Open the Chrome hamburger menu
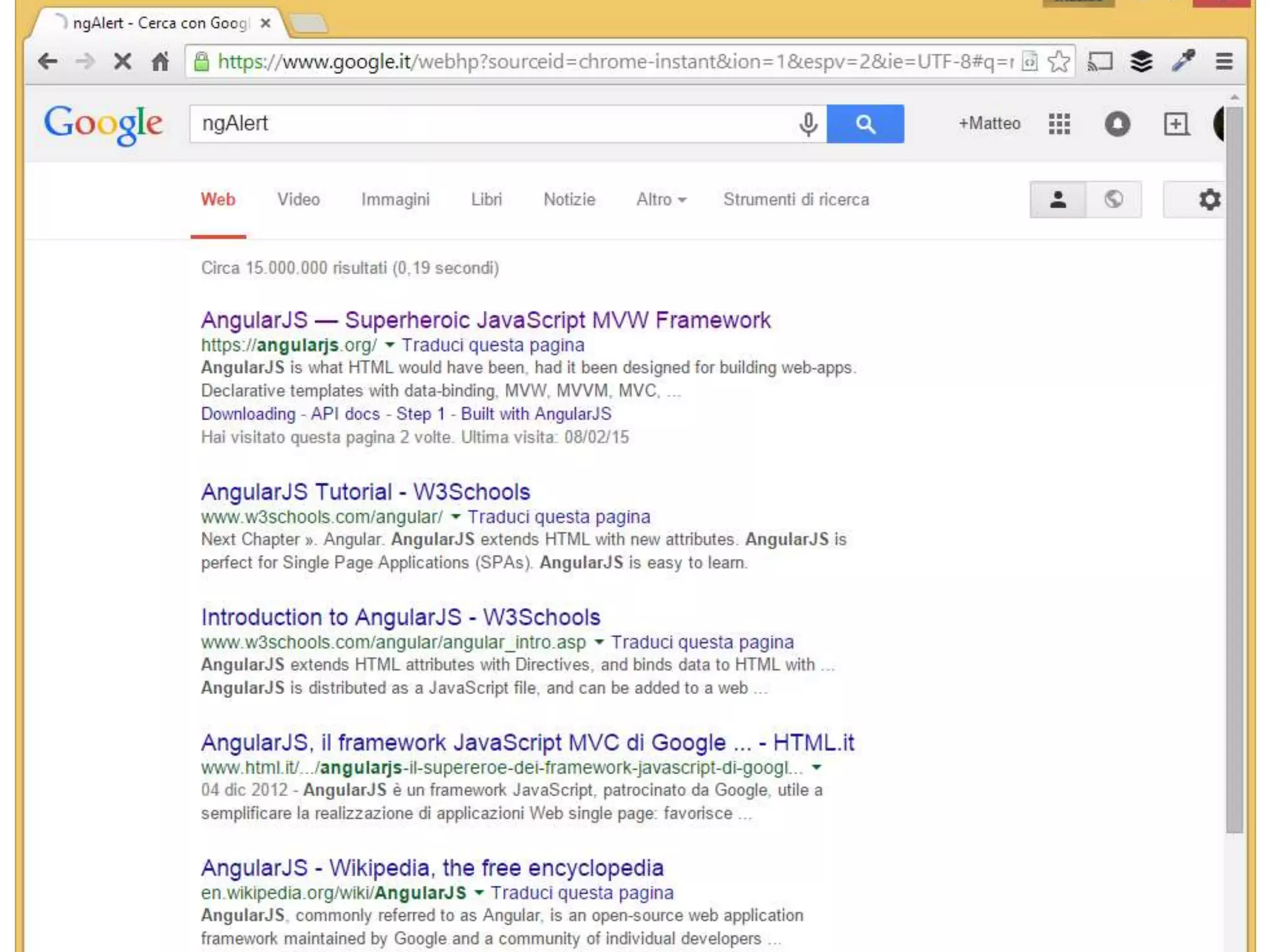The height and width of the screenshot is (952, 1270). click(1223, 61)
